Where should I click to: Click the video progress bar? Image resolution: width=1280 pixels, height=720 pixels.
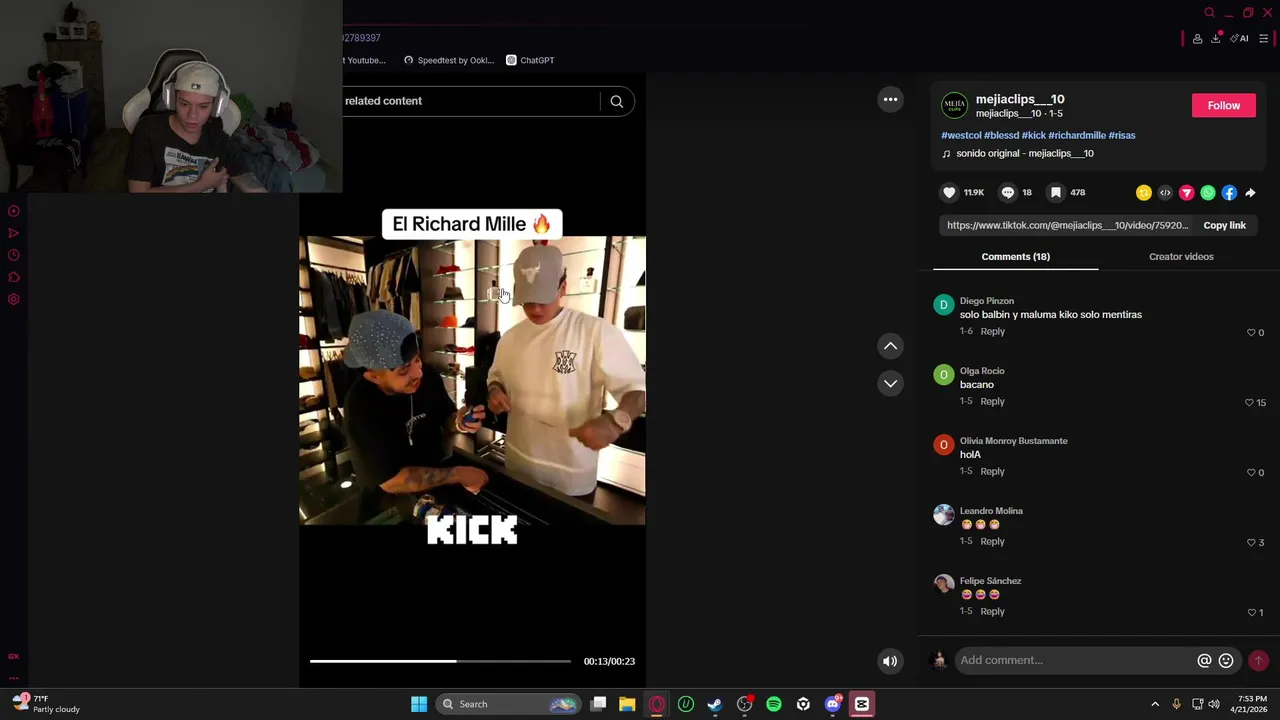click(x=440, y=661)
